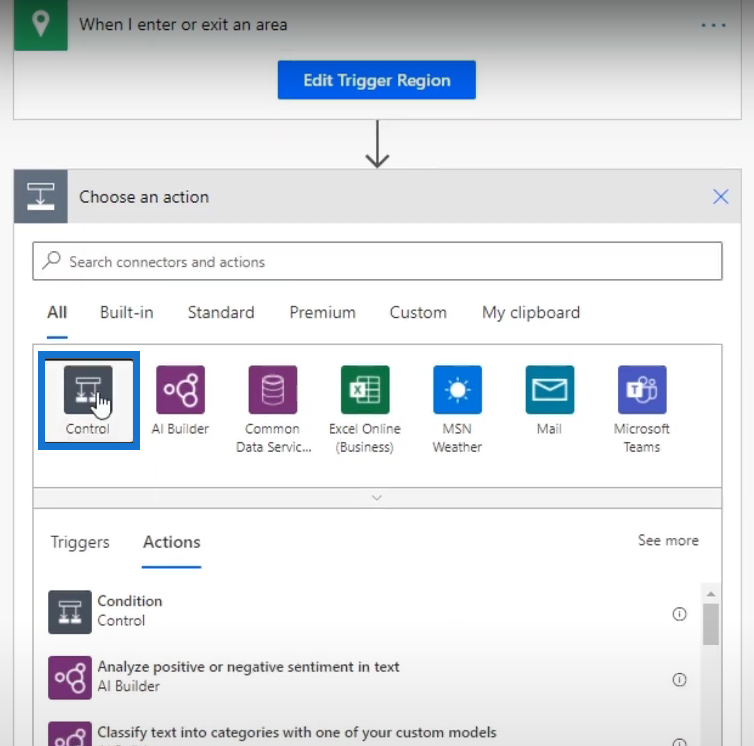
Task: Switch to the Custom tab
Action: pyautogui.click(x=418, y=313)
